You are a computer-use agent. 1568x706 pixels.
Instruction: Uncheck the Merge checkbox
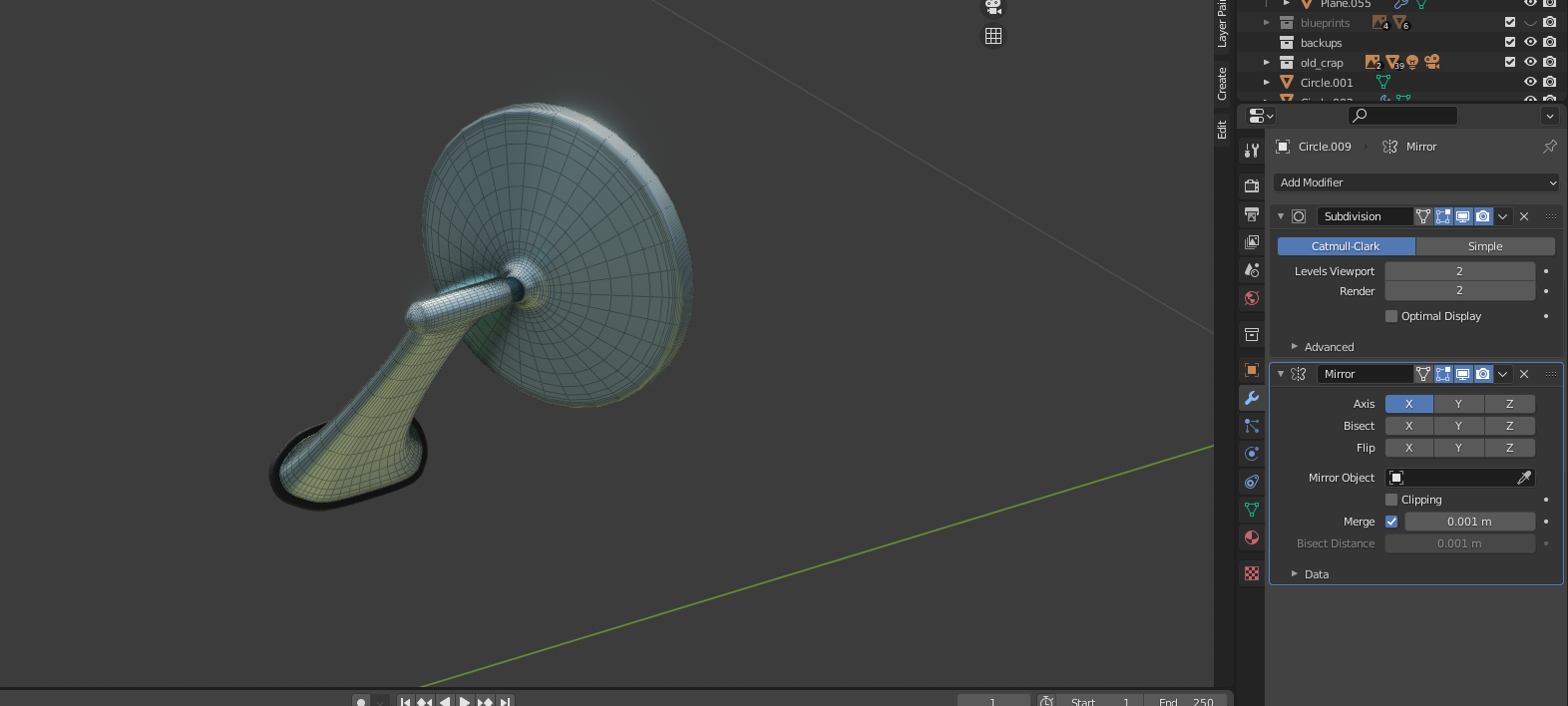click(x=1391, y=522)
